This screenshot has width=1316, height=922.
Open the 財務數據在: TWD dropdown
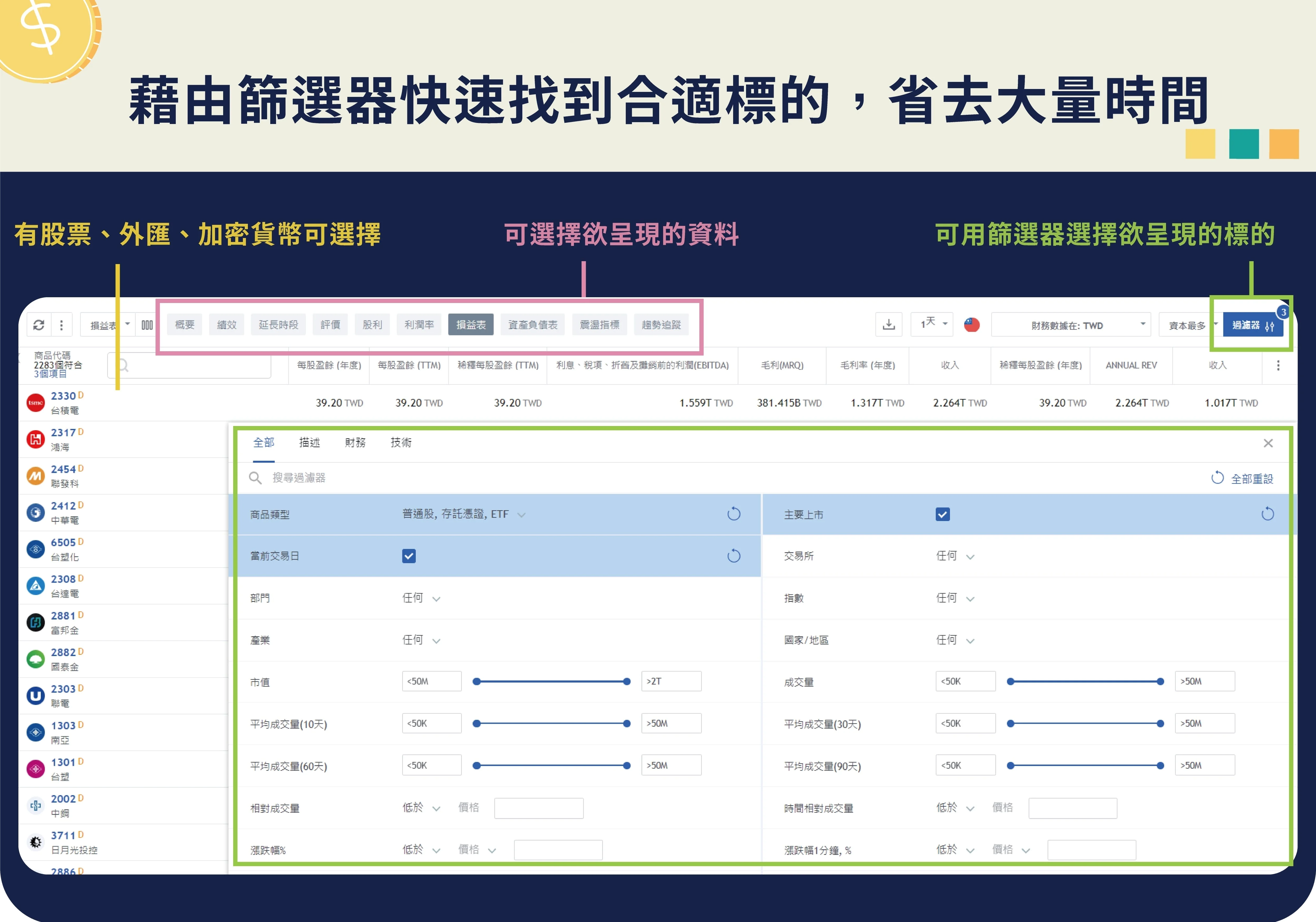(x=1071, y=325)
